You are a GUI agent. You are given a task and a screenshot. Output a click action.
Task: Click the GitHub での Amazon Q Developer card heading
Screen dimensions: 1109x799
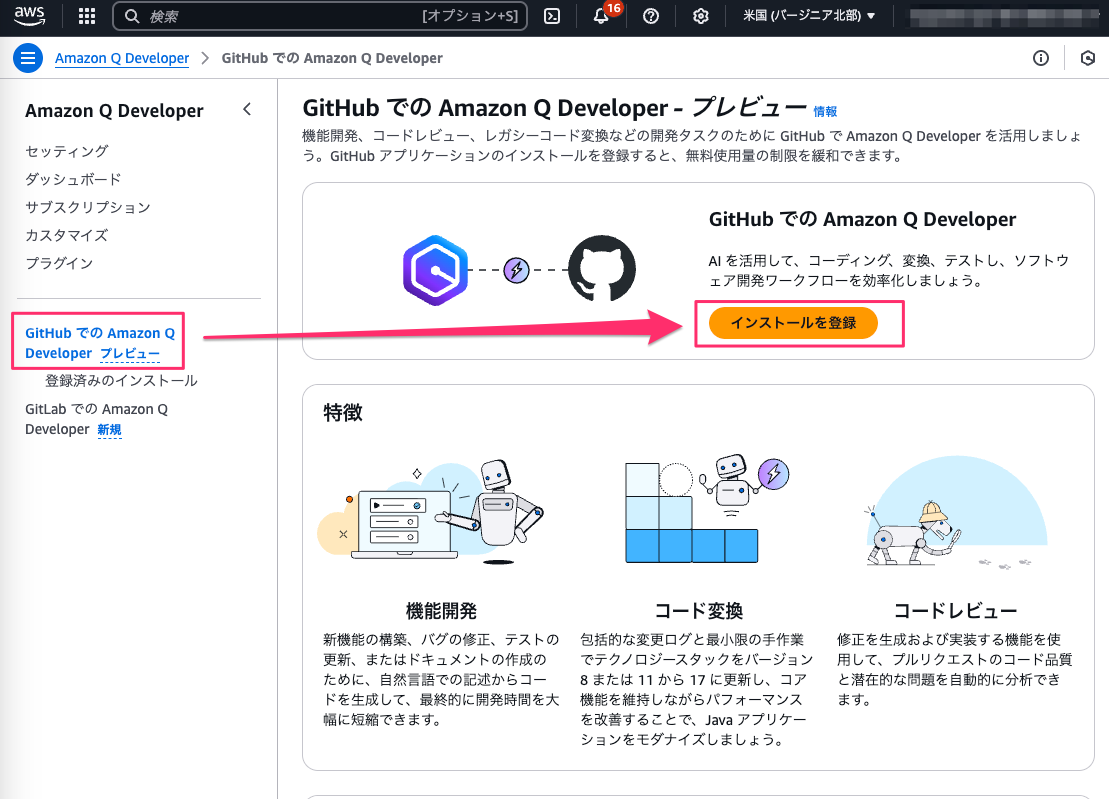pyautogui.click(x=862, y=219)
